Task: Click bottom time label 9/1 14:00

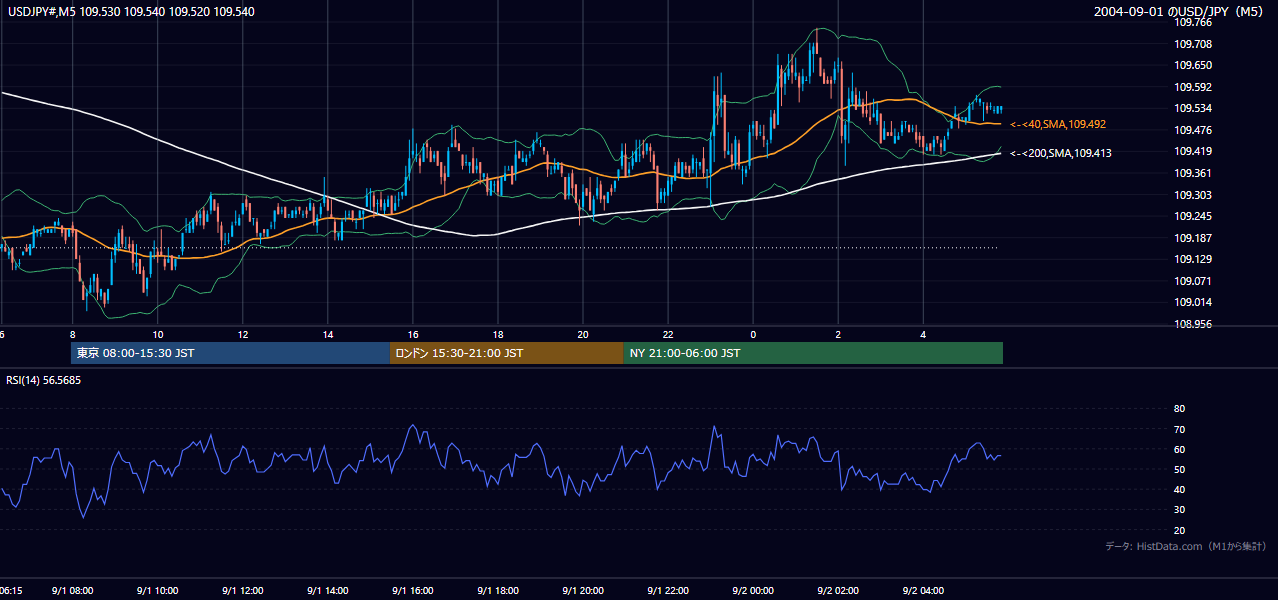Action: click(328, 591)
